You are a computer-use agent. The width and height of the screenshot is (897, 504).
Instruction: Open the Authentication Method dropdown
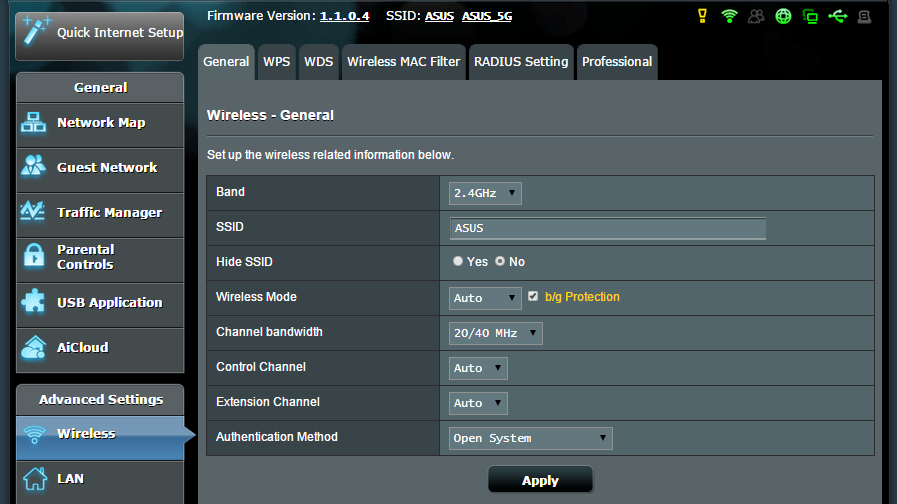pos(530,438)
